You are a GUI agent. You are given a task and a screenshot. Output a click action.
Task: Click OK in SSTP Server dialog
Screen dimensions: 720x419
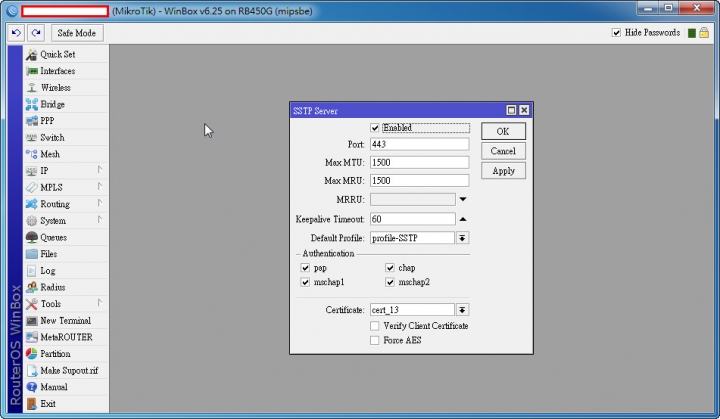pos(503,131)
